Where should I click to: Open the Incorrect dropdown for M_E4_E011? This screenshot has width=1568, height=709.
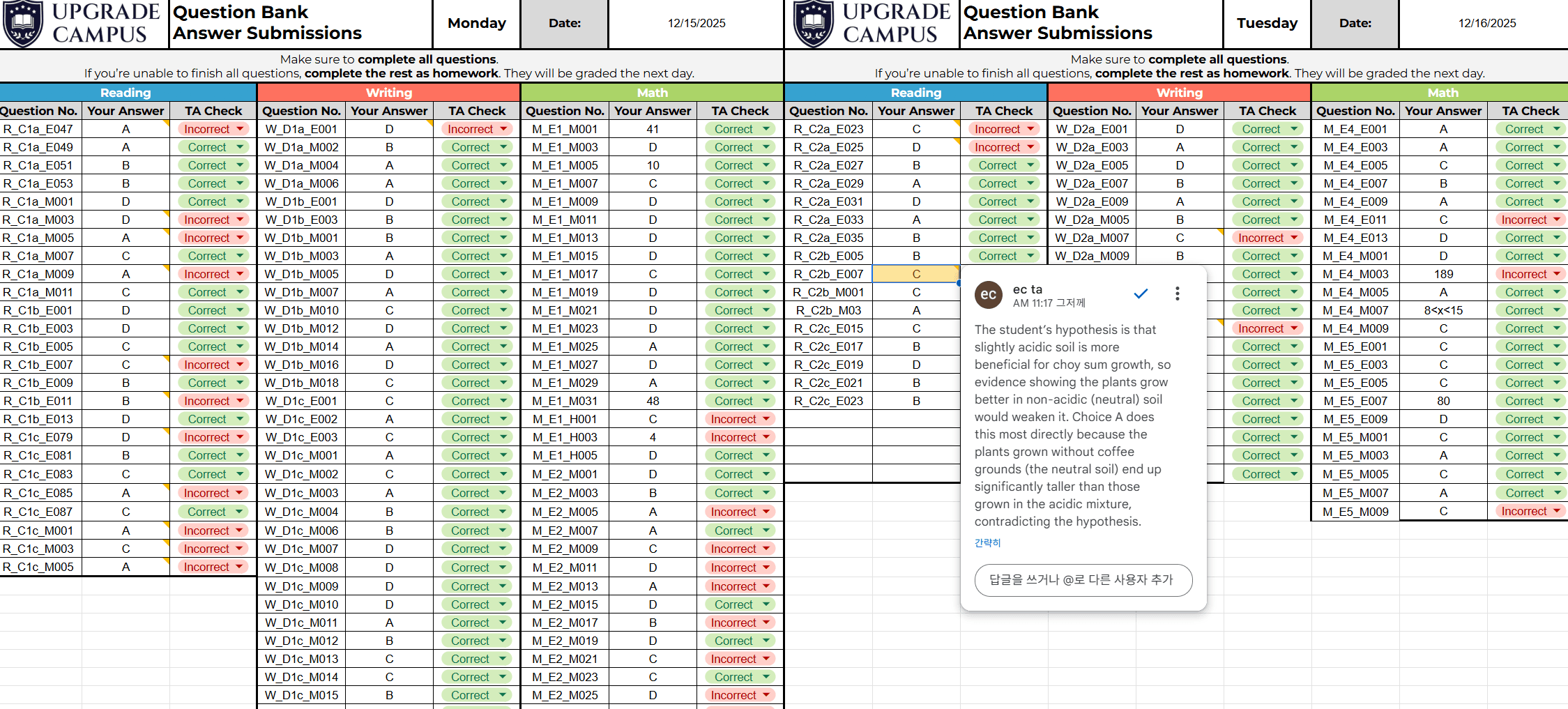point(1557,220)
